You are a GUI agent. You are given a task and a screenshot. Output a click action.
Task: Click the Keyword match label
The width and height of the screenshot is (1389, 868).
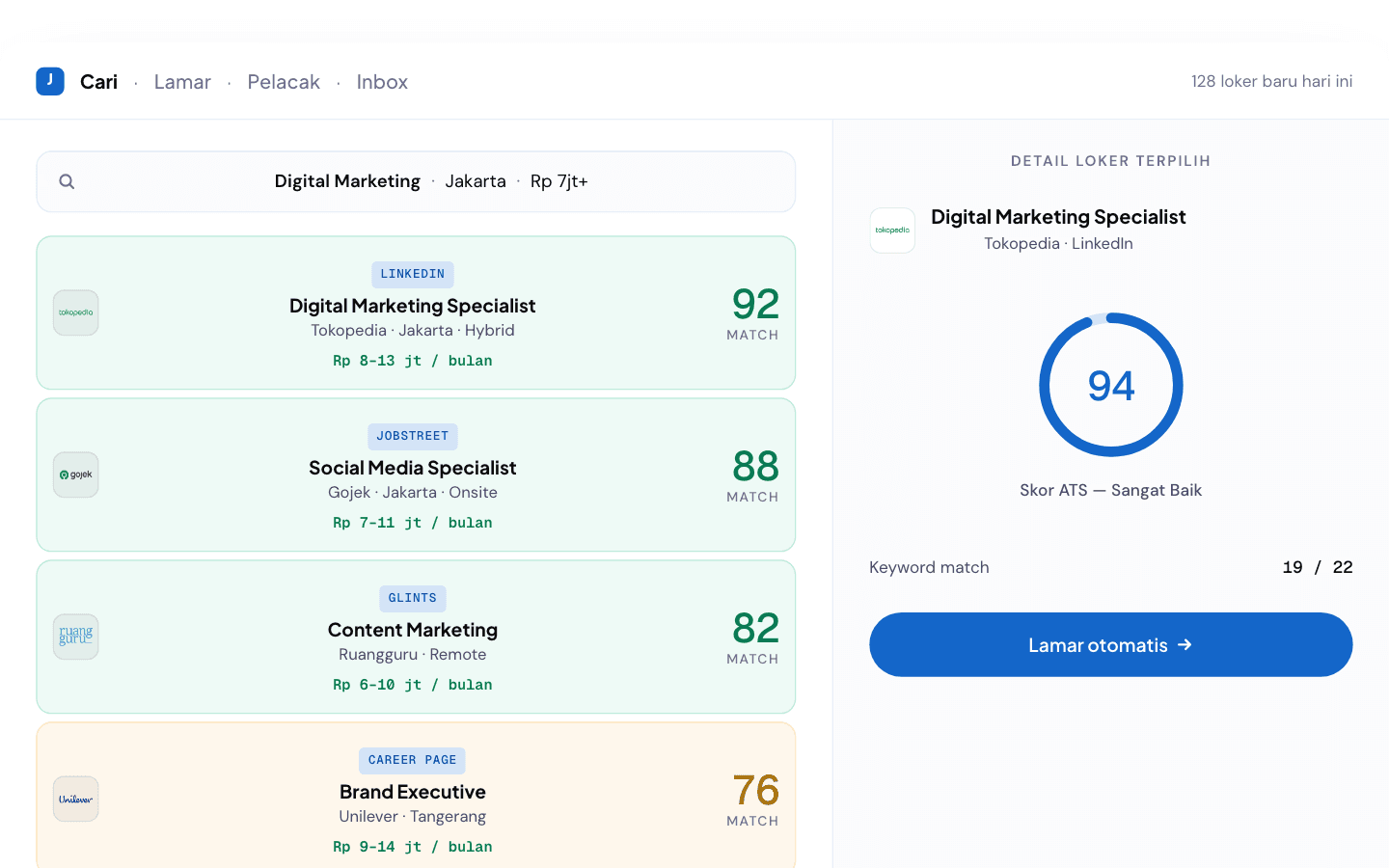point(929,567)
